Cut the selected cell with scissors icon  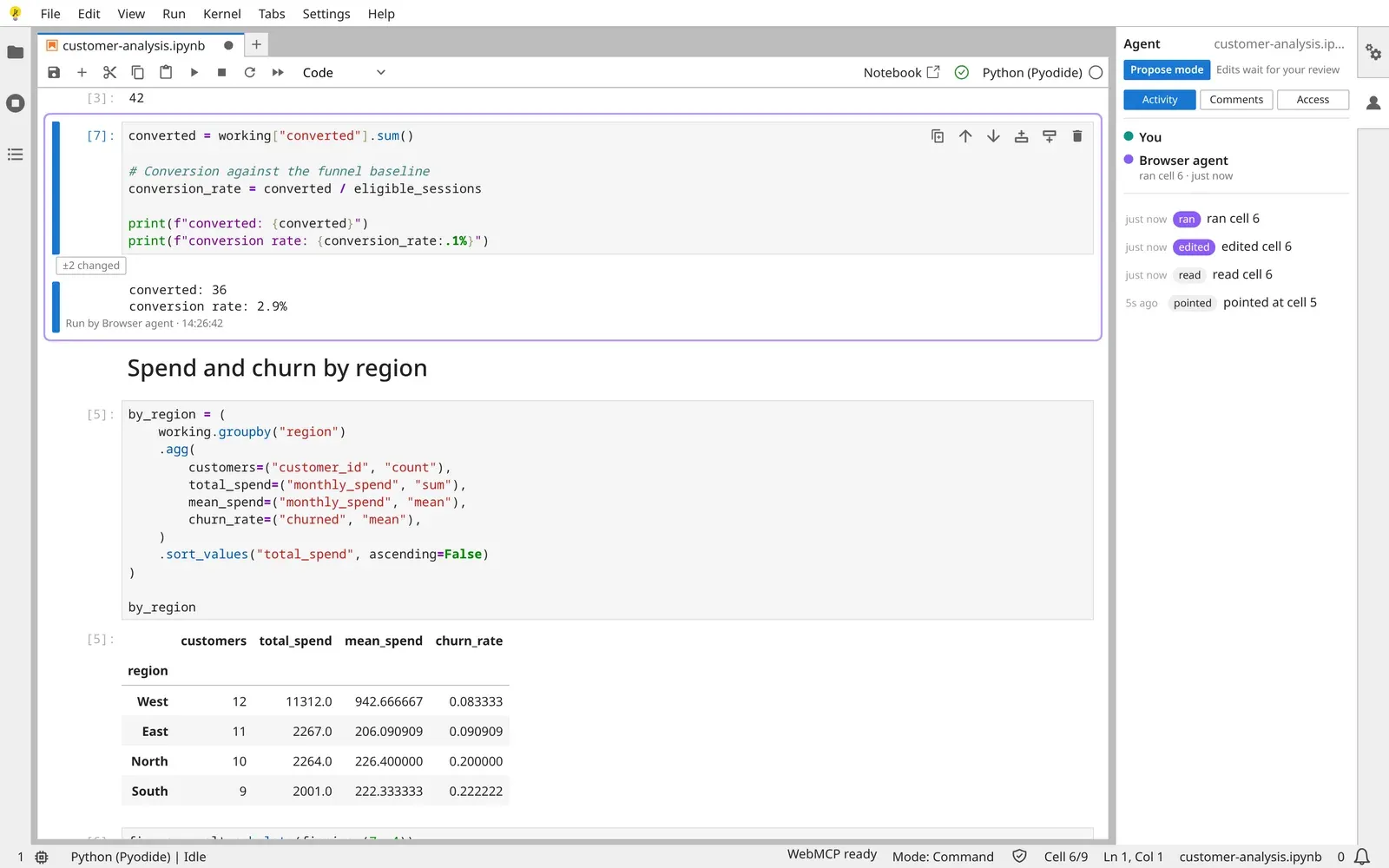(x=109, y=73)
